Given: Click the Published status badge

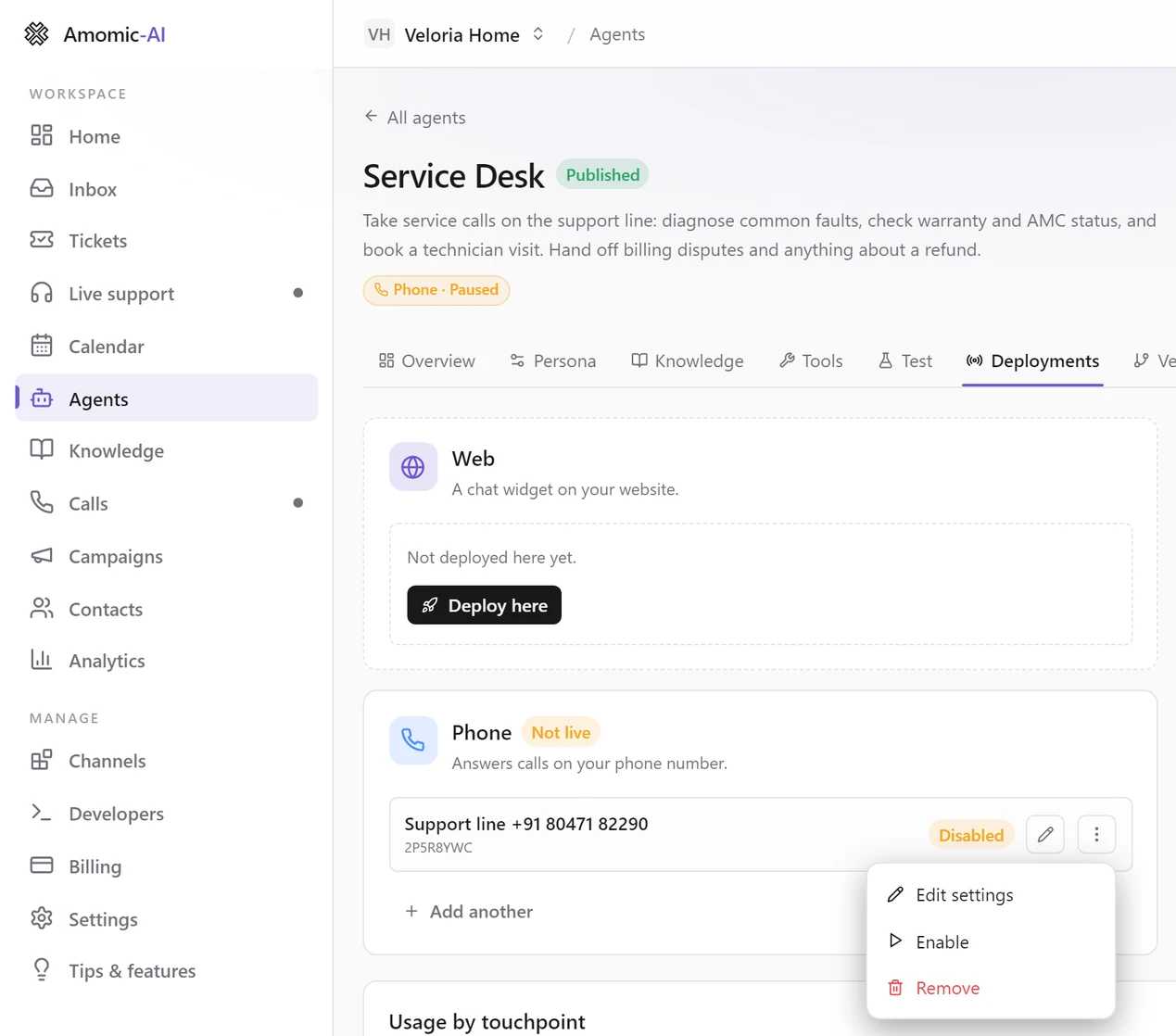Looking at the screenshot, I should click(x=602, y=175).
